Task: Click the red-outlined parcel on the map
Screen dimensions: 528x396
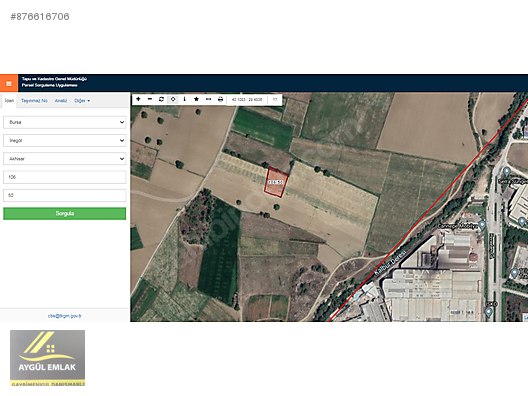Action: (x=276, y=182)
